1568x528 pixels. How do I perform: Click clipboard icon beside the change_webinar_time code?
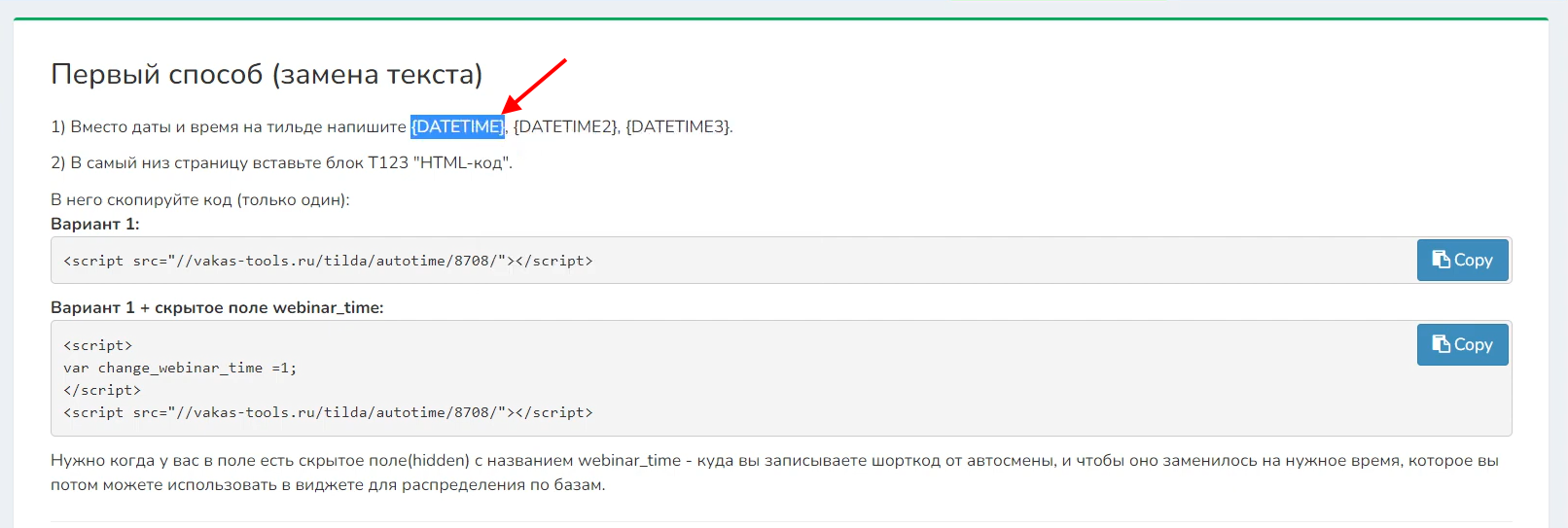[1442, 344]
